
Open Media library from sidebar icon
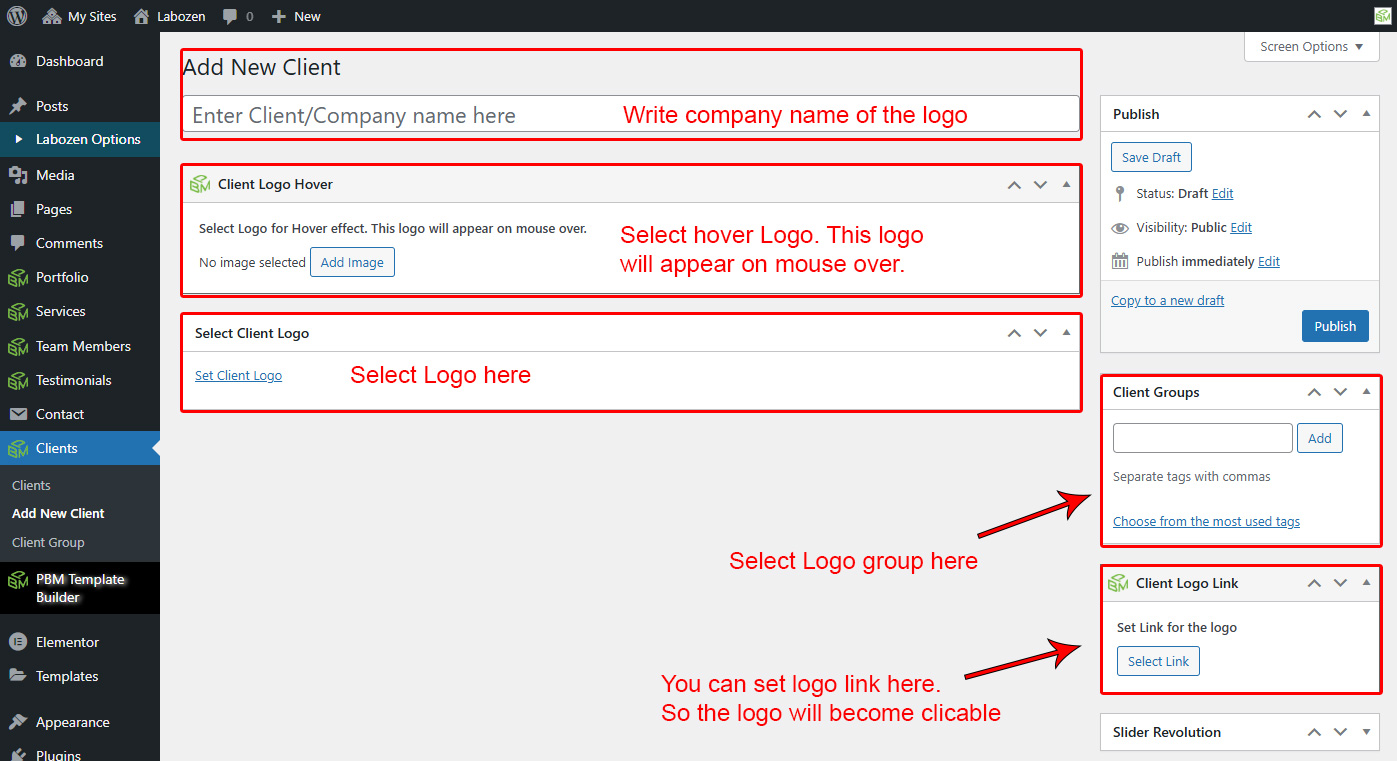pyautogui.click(x=17, y=175)
